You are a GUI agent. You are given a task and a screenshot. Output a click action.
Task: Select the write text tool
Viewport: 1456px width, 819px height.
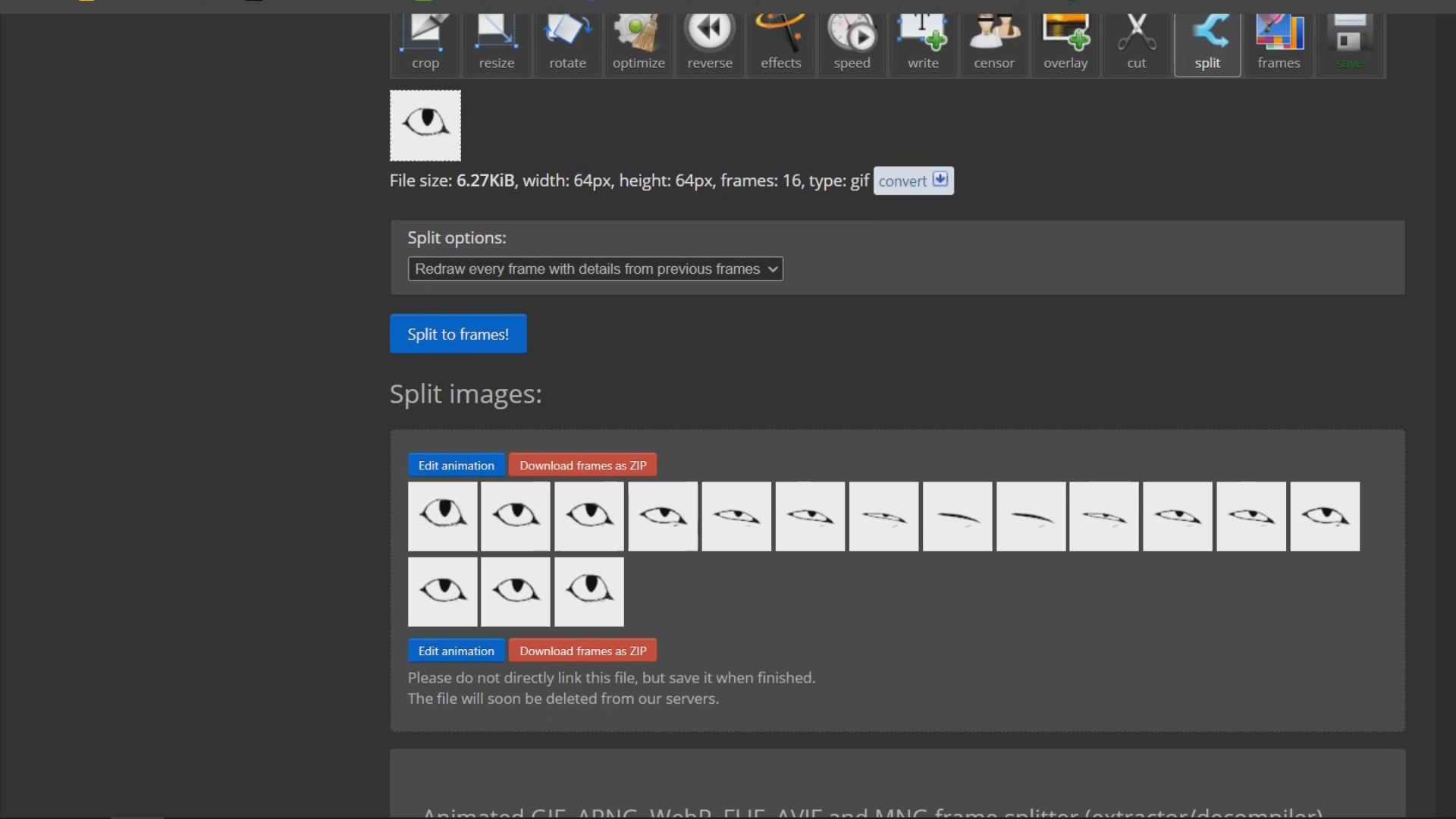click(923, 44)
